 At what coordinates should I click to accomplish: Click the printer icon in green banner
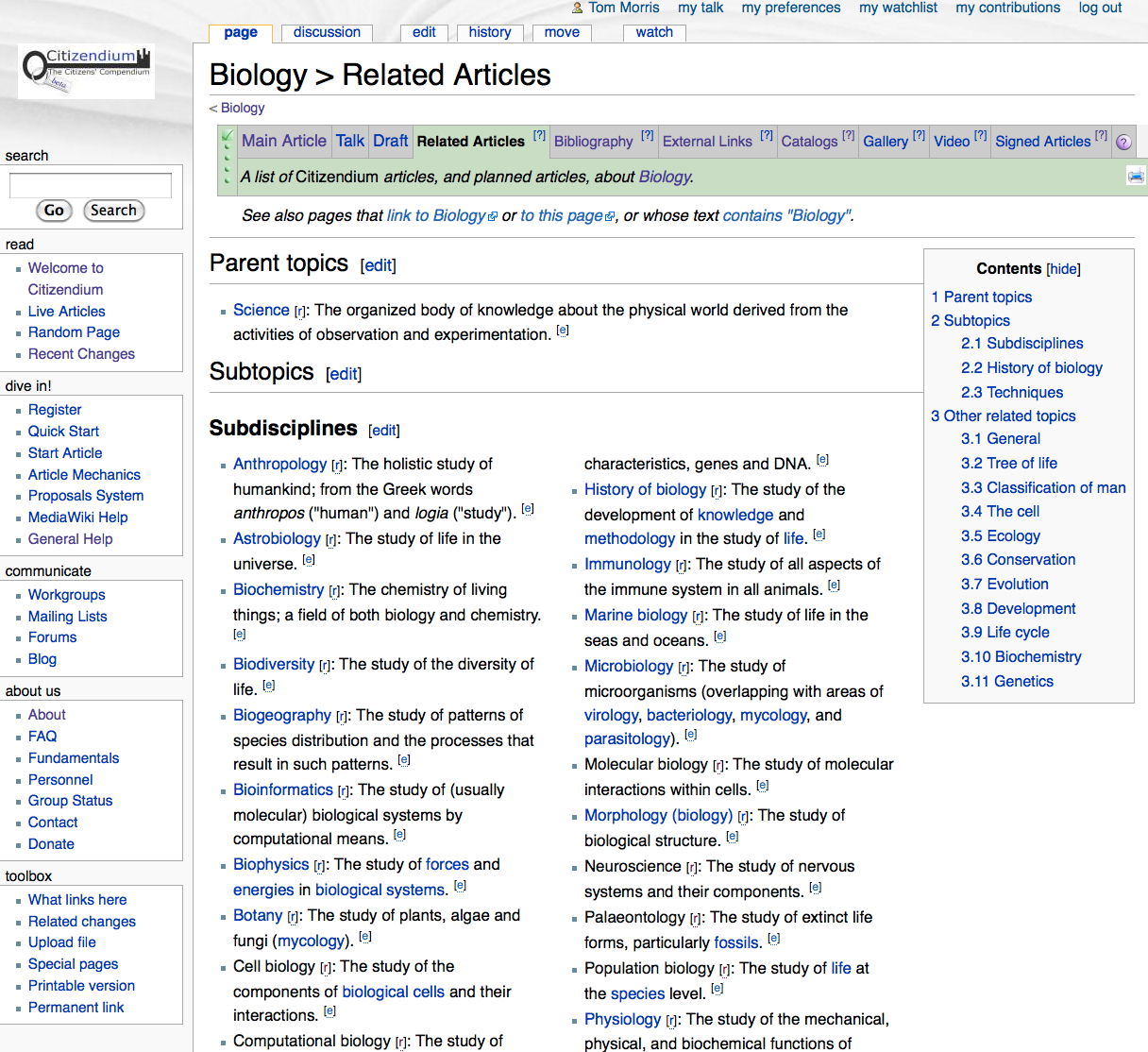coord(1136,177)
